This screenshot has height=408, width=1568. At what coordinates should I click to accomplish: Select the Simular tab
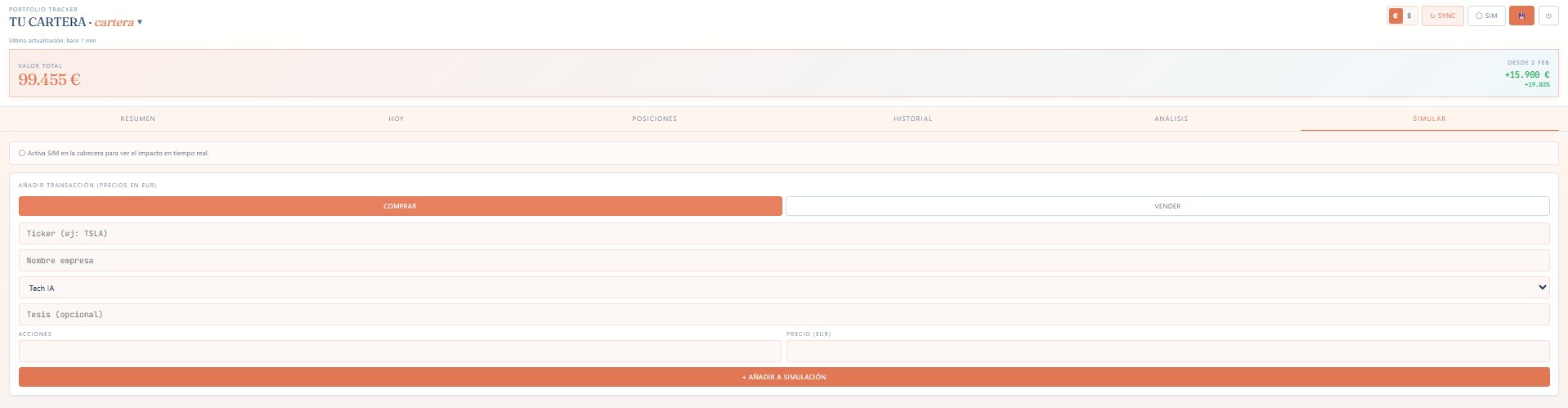pyautogui.click(x=1429, y=119)
